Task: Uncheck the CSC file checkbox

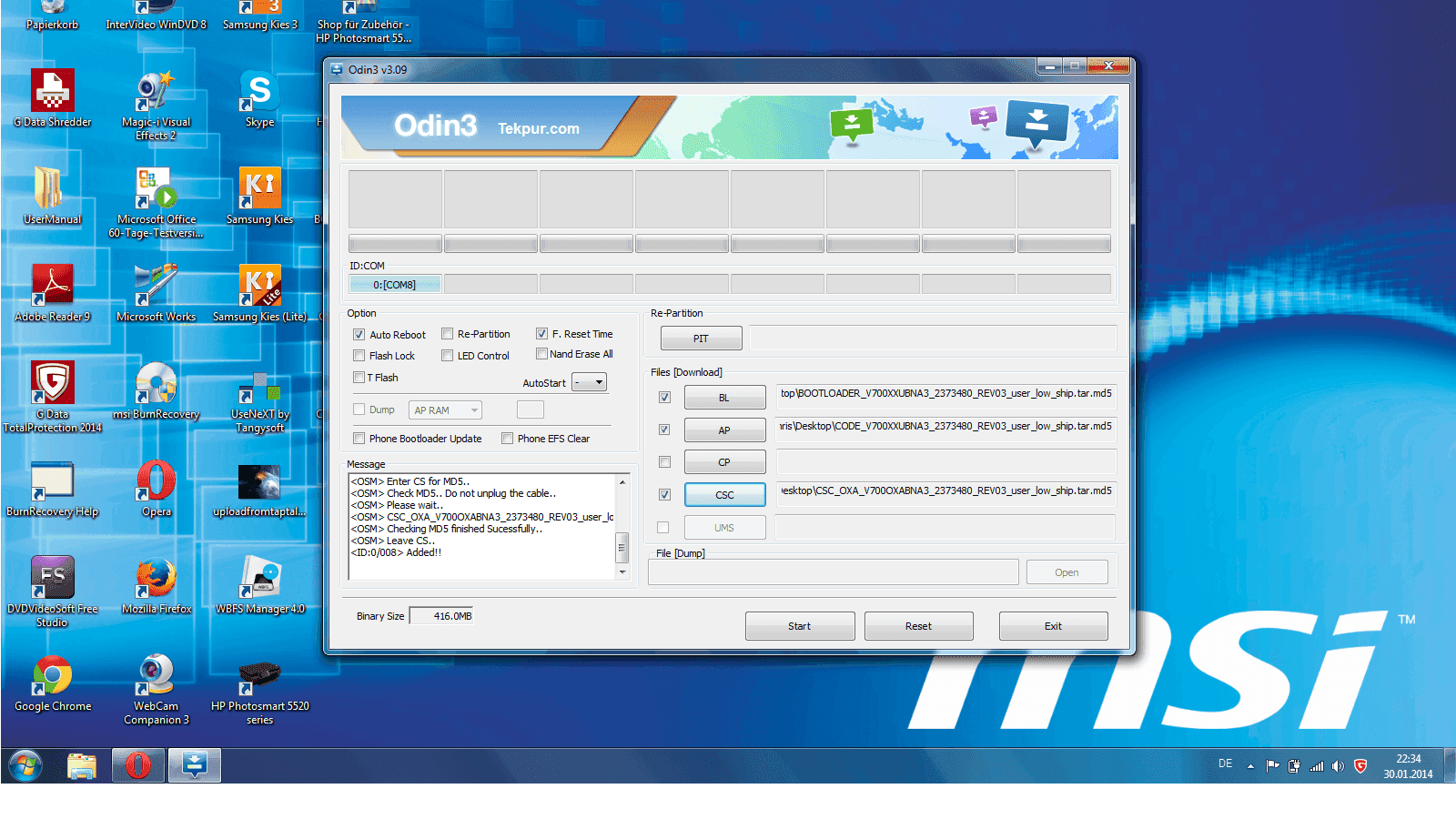Action: [665, 495]
